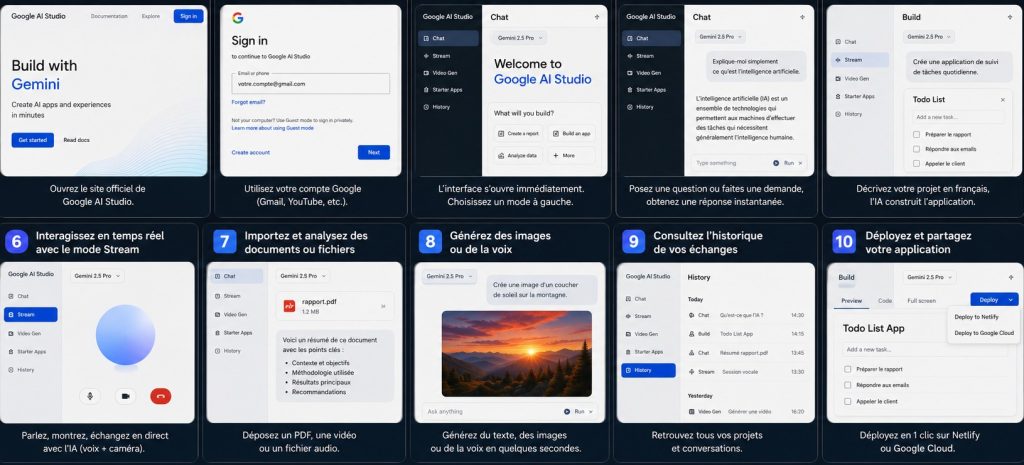
Task: Click the Email or phone field
Action: point(311,84)
